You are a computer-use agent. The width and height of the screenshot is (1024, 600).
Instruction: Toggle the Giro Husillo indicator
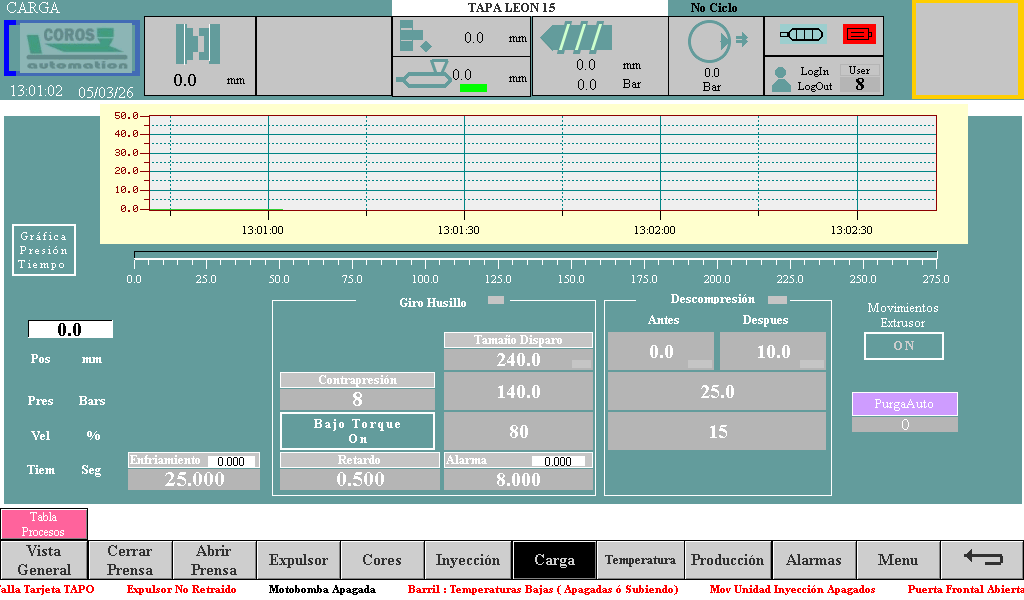point(496,300)
